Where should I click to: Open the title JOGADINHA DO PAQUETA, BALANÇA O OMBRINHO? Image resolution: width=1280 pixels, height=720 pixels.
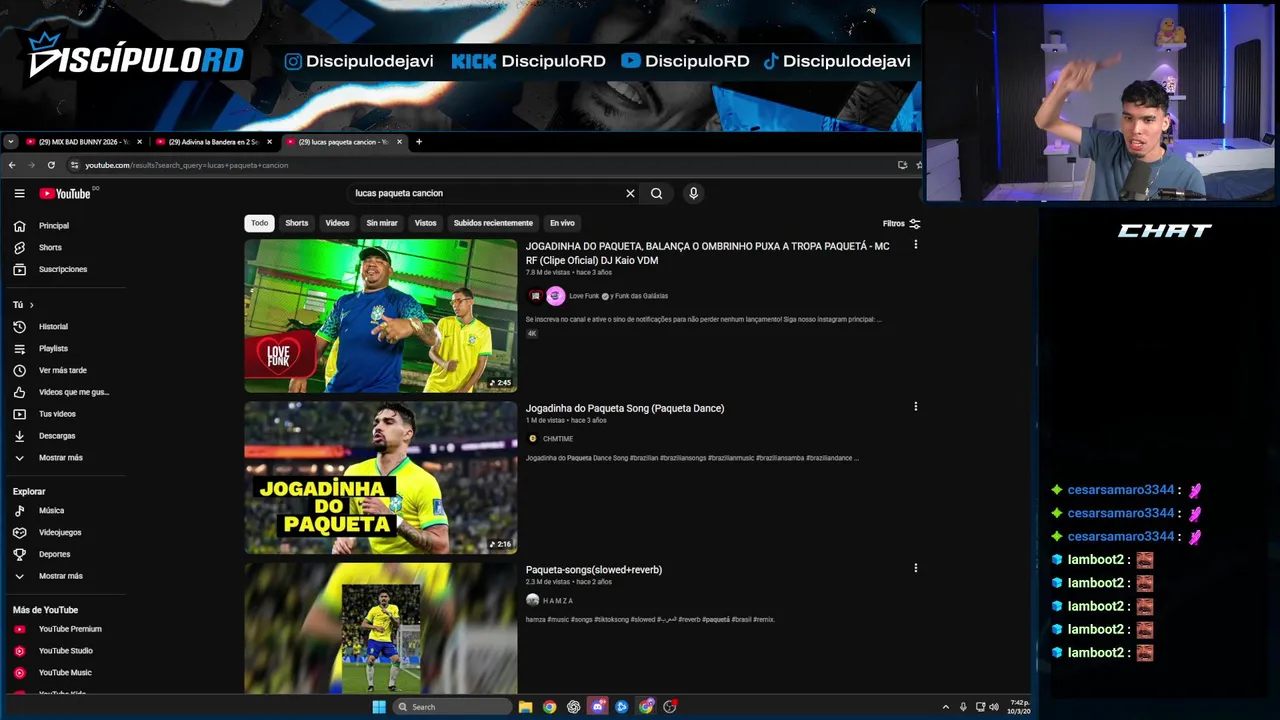[x=707, y=253]
